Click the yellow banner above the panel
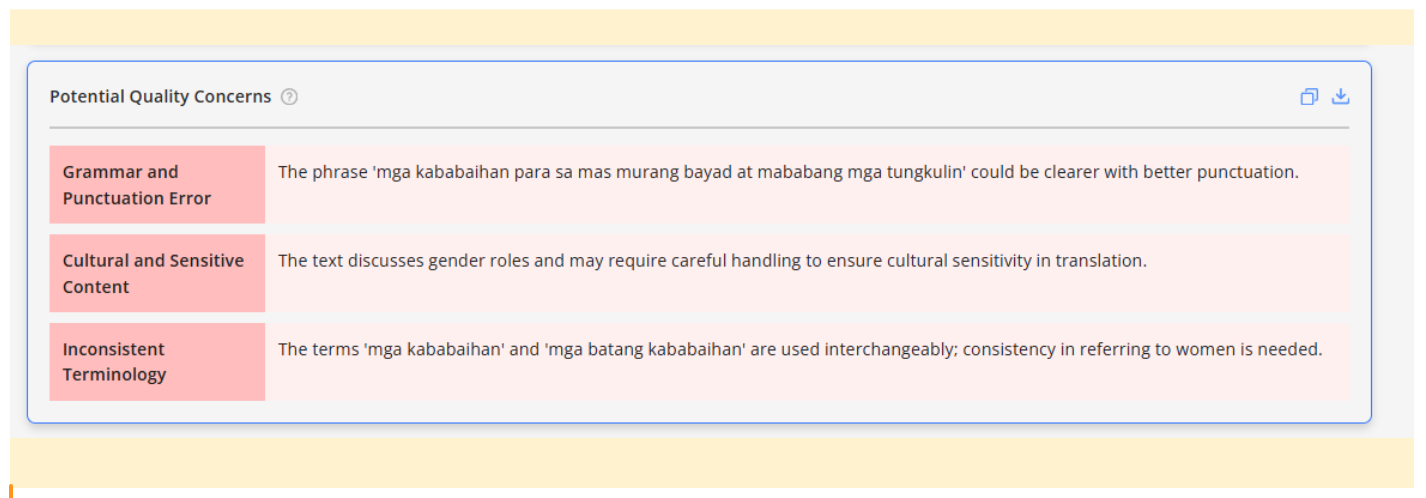Viewport: 1426px width, 498px height. tap(712, 27)
